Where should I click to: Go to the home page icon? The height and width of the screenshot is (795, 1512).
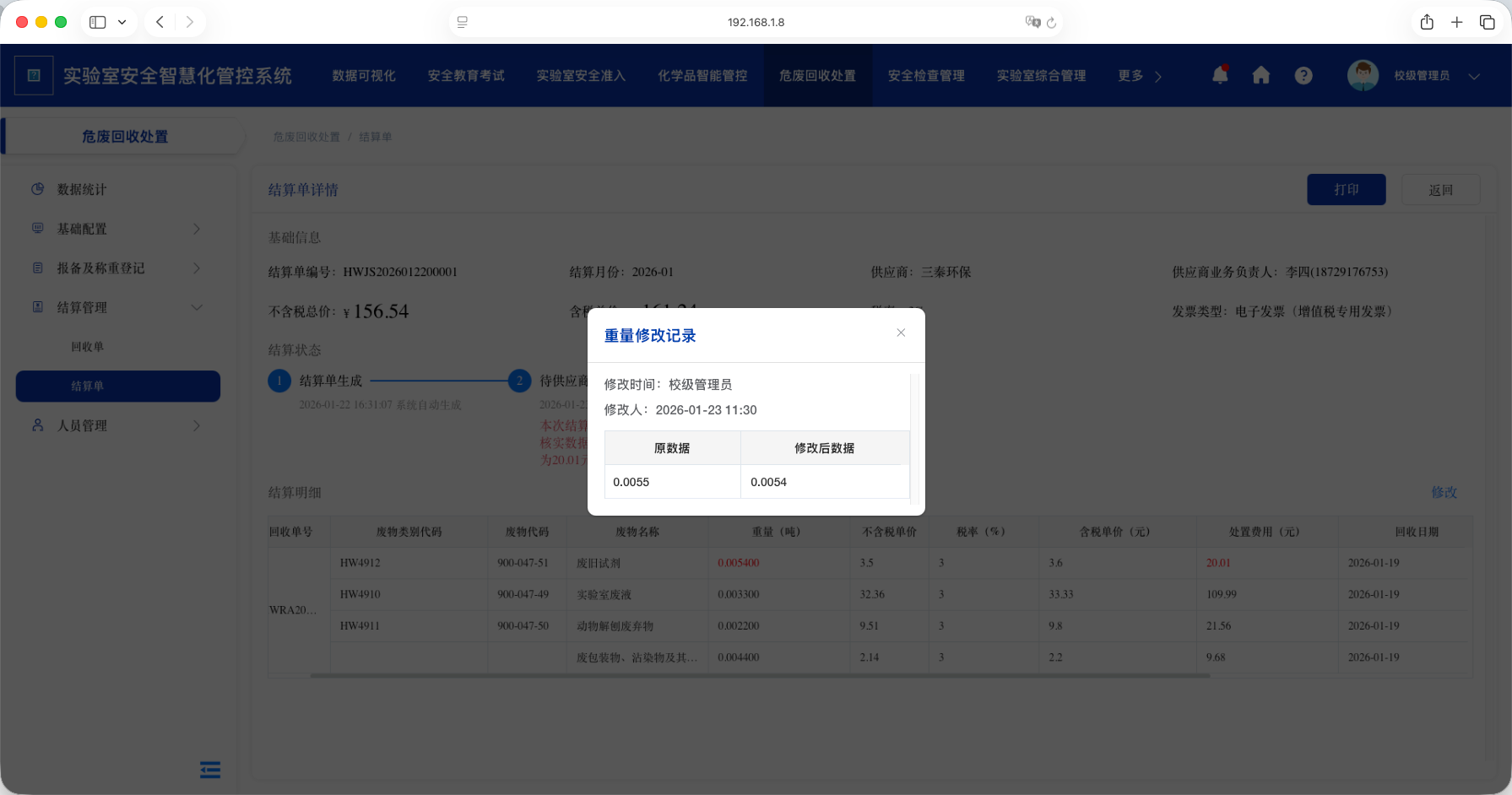(x=1261, y=75)
